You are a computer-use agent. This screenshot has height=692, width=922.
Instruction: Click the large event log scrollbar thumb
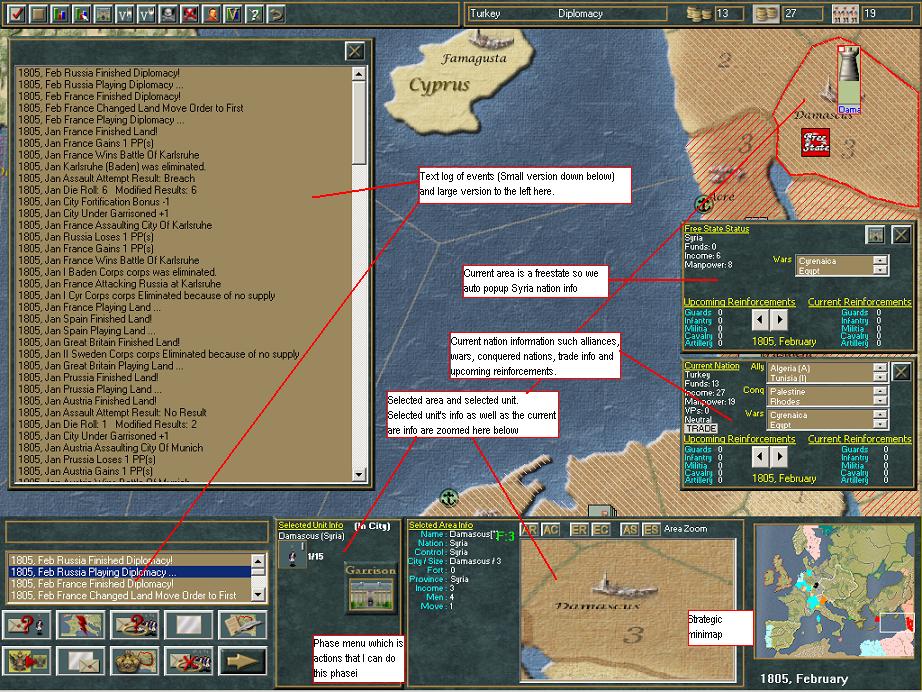[359, 122]
